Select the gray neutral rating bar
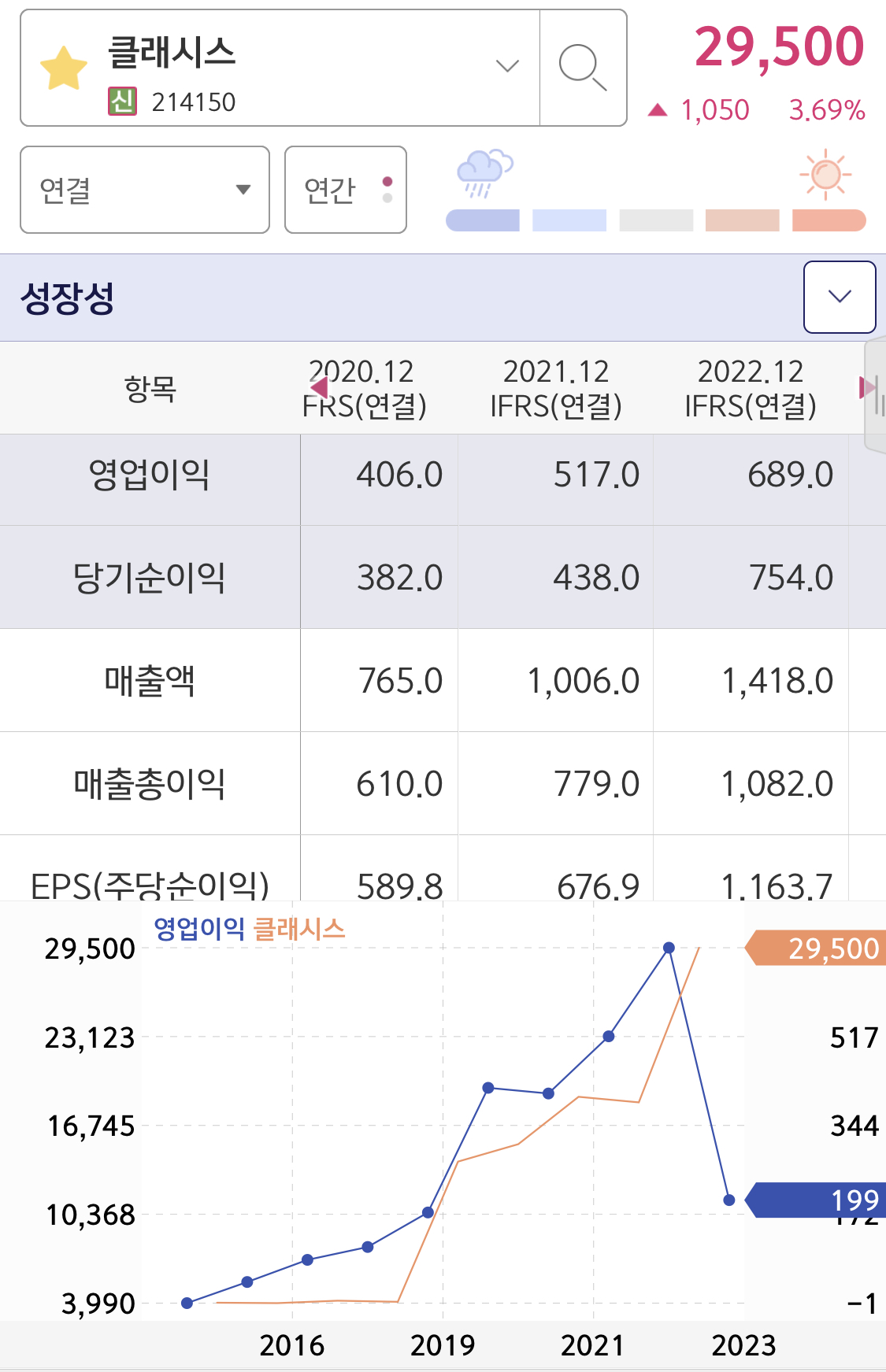Image resolution: width=886 pixels, height=1372 pixels. 656,220
